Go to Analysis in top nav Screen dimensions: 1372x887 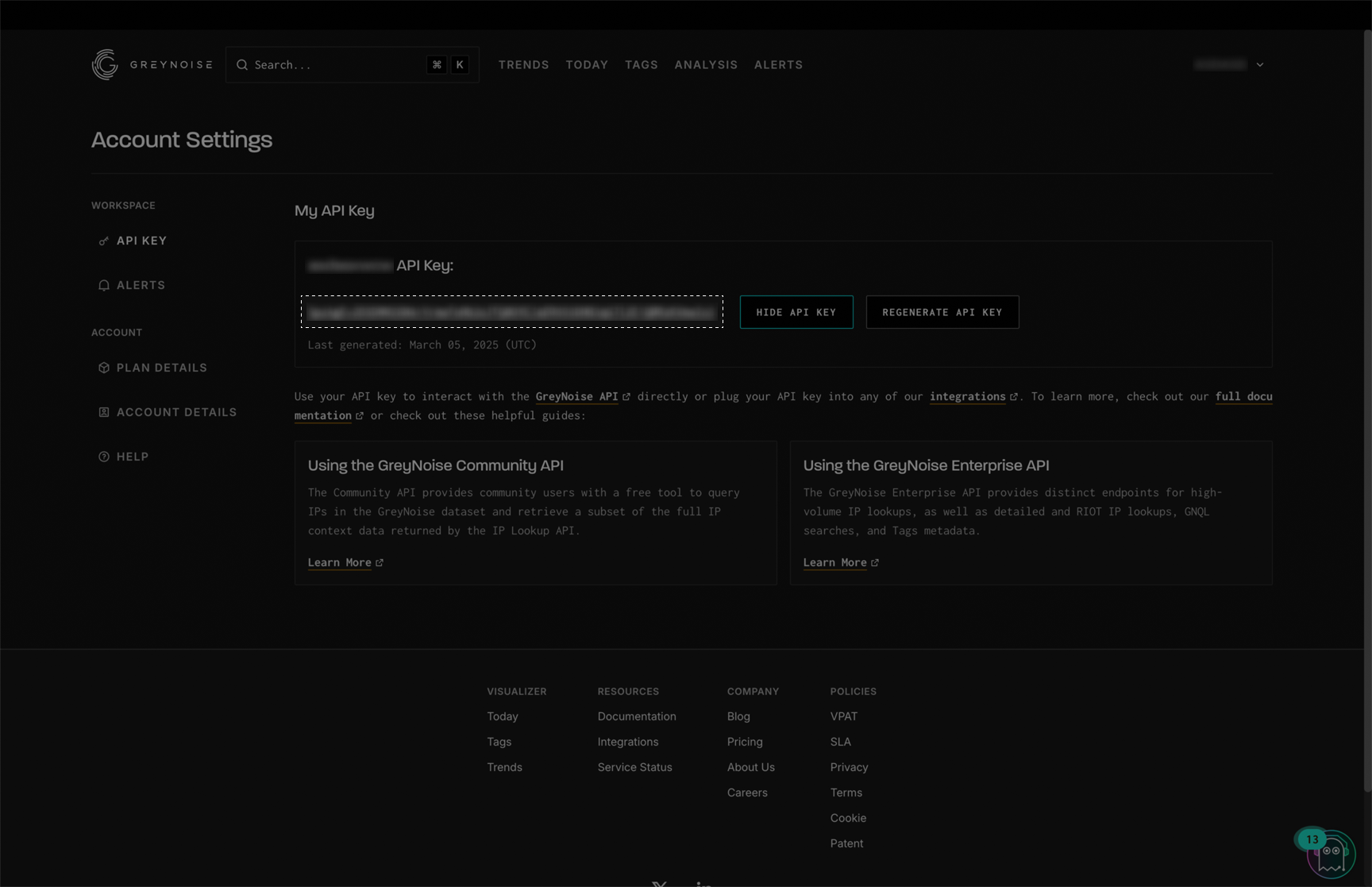706,65
